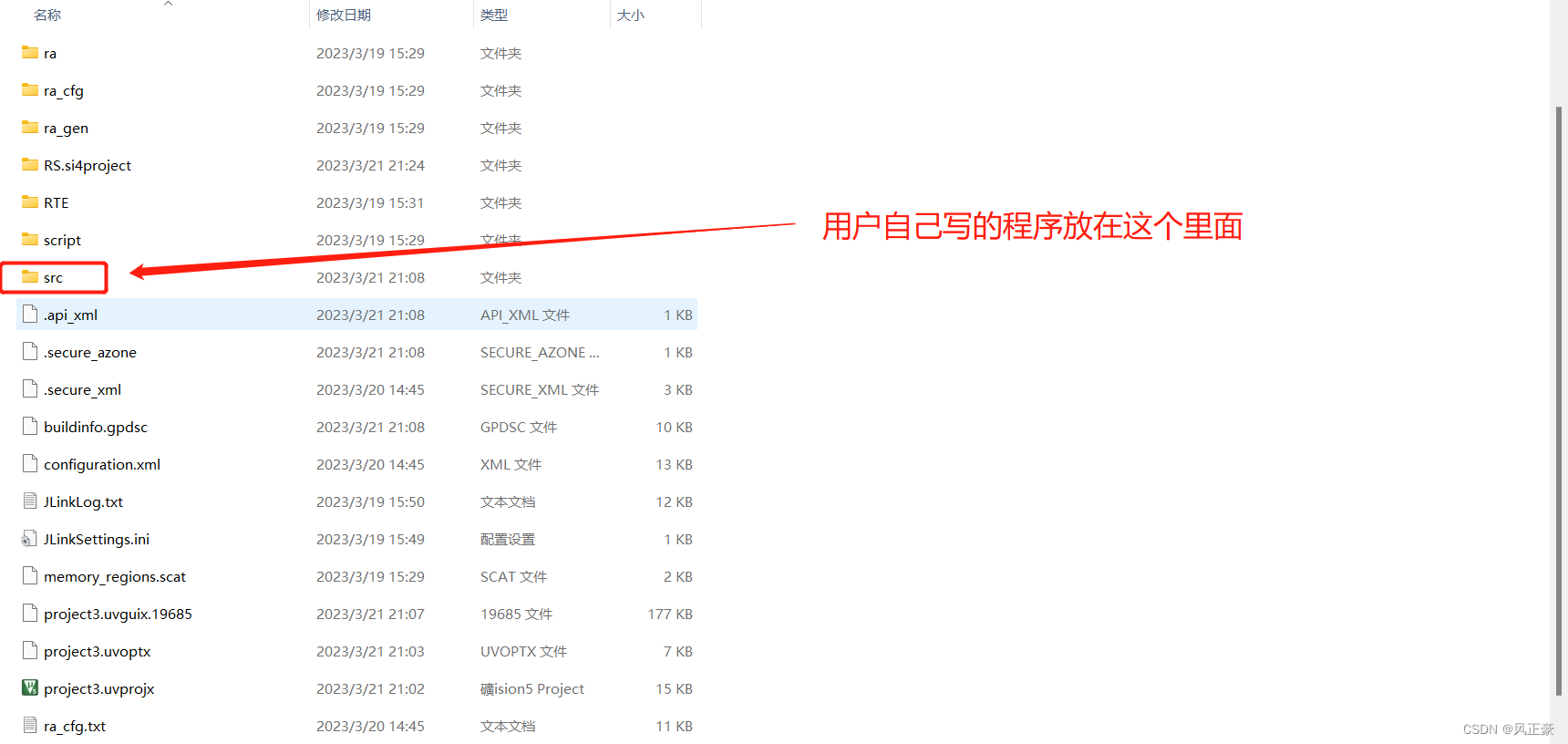The image size is (1568, 744).
Task: Click the 177 KB size value
Action: [x=670, y=615]
